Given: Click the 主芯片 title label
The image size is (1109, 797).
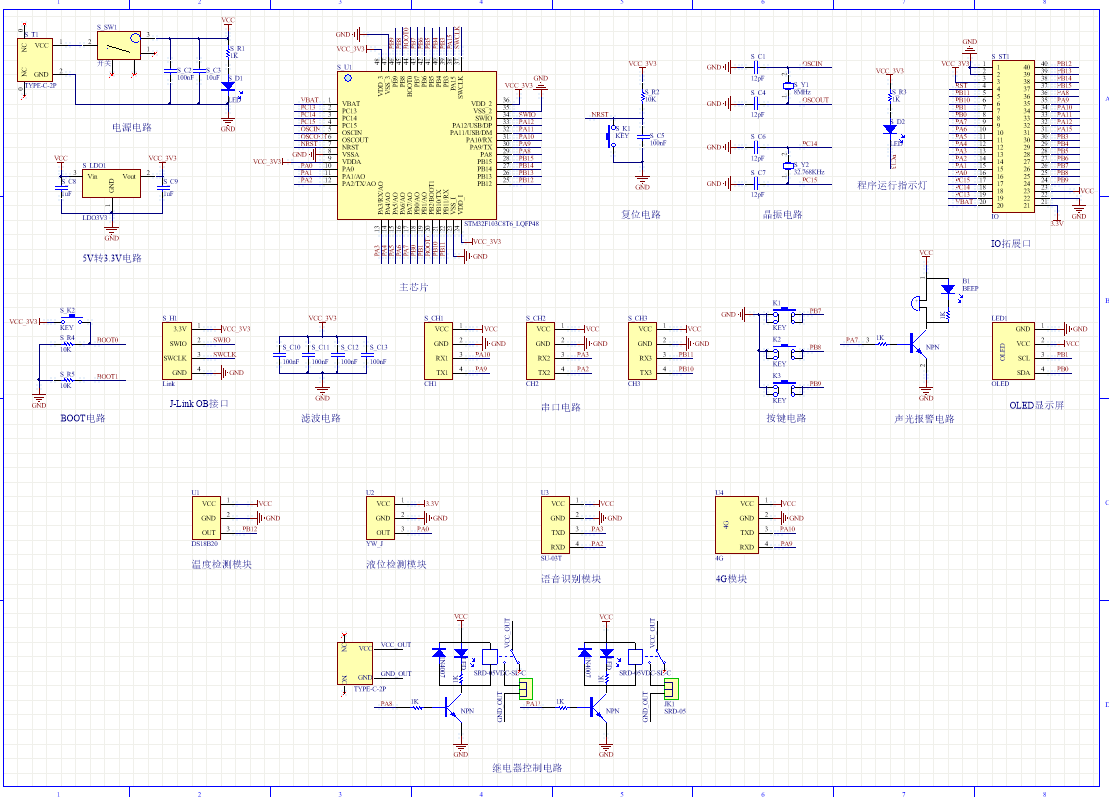Looking at the screenshot, I should click(414, 287).
